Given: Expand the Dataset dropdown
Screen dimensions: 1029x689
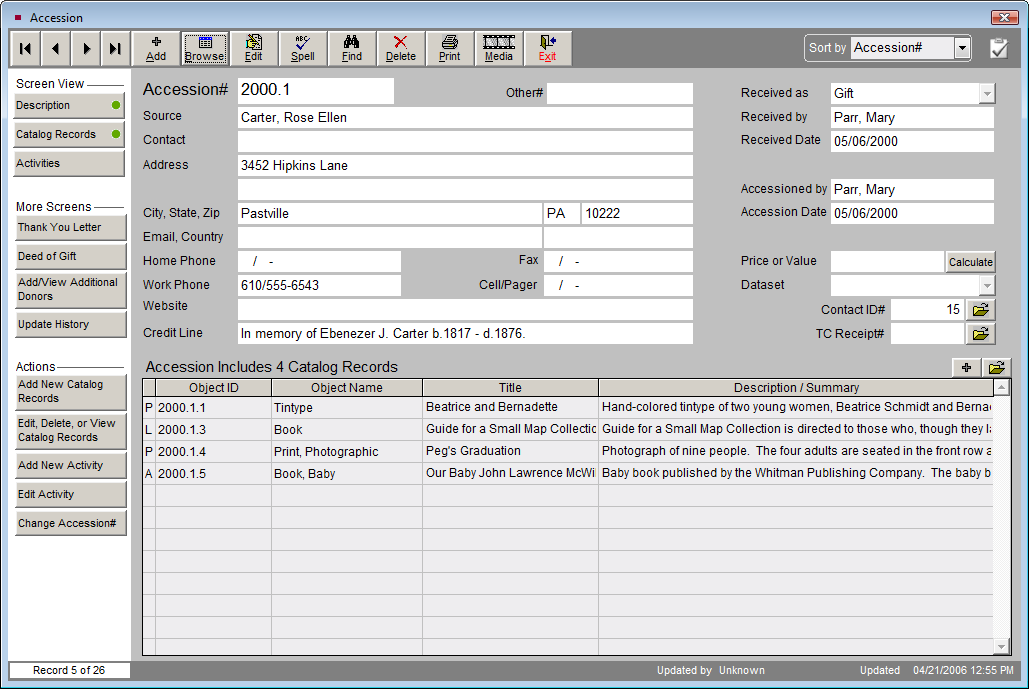Looking at the screenshot, I should click(x=986, y=285).
